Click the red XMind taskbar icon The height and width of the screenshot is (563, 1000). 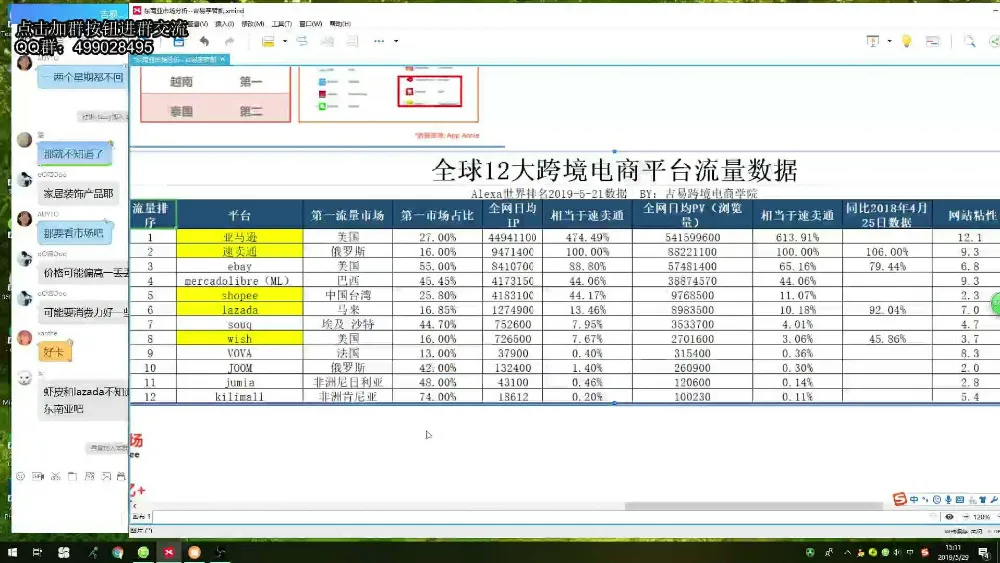(x=168, y=552)
